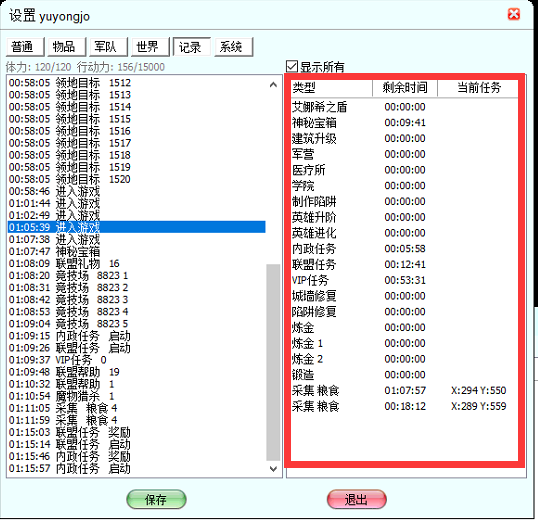Click the log list scroll up arrow
This screenshot has height=522, width=538.
coord(273,84)
